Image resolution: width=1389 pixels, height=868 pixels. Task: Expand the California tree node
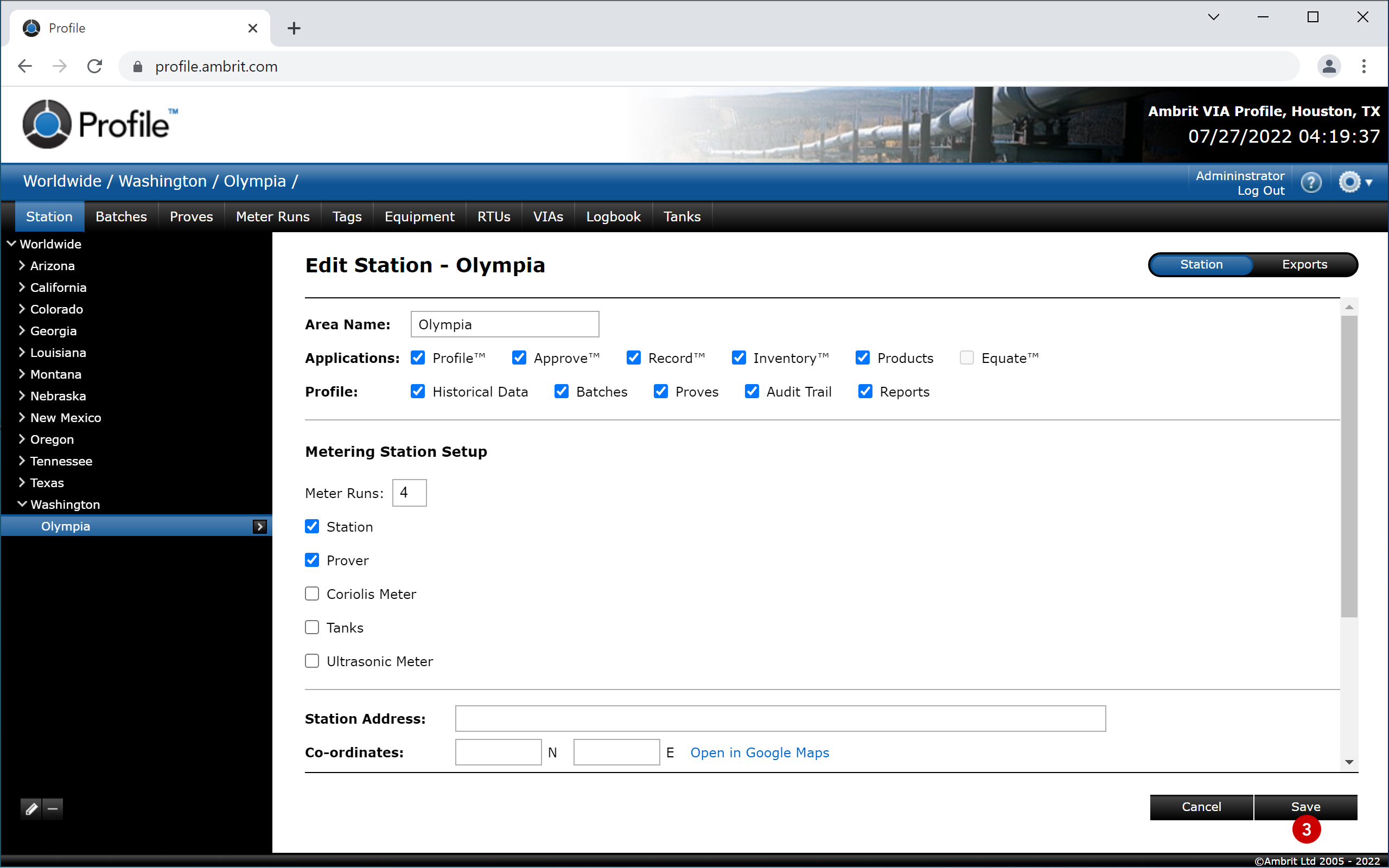(x=22, y=287)
